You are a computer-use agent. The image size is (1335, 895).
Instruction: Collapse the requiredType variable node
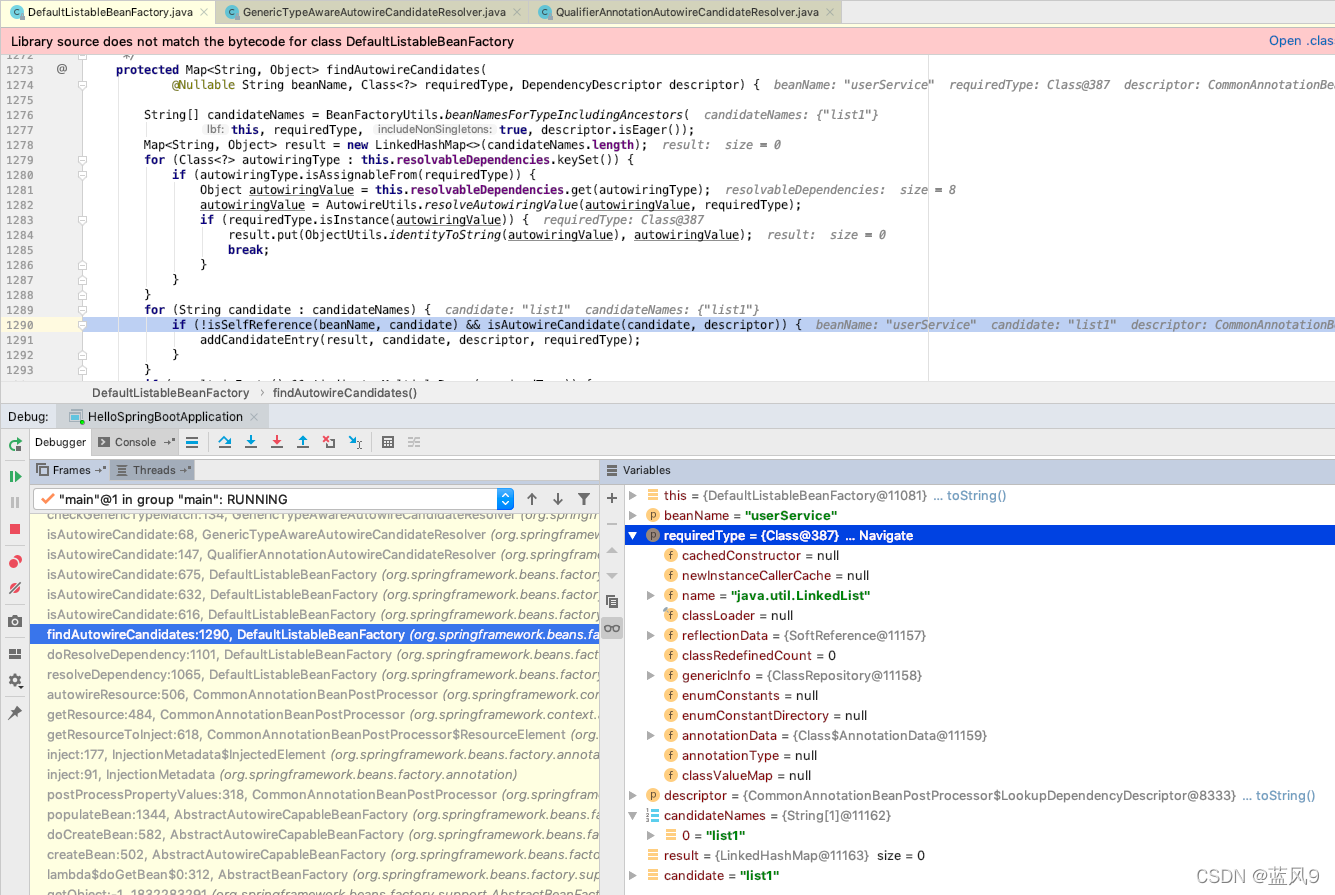pyautogui.click(x=633, y=535)
